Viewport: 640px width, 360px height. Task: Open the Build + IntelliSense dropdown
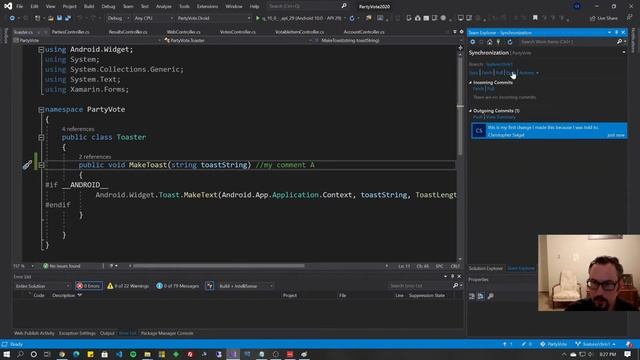[x=246, y=286]
